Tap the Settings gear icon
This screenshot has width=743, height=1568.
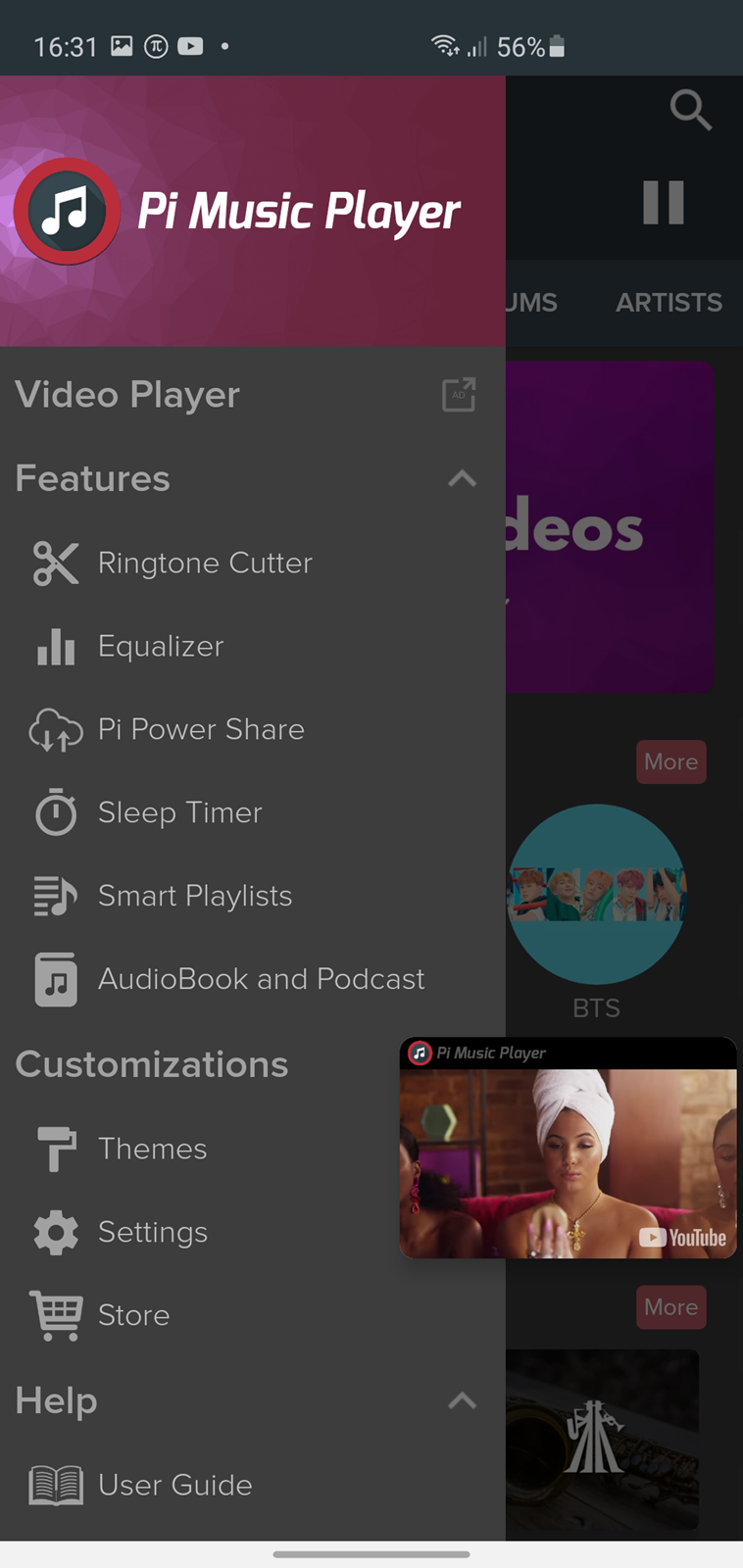(x=56, y=1232)
